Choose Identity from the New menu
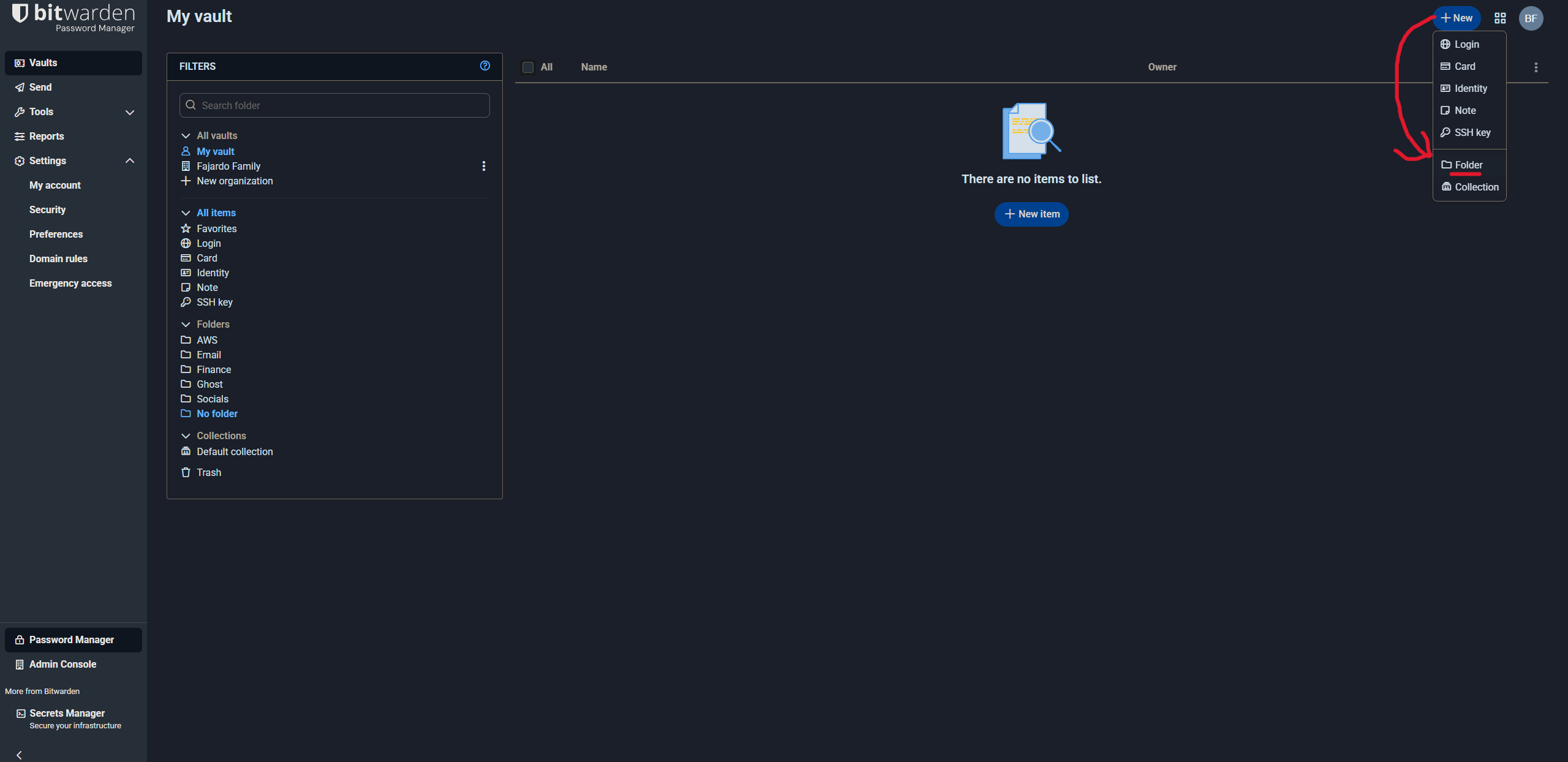 (1470, 88)
